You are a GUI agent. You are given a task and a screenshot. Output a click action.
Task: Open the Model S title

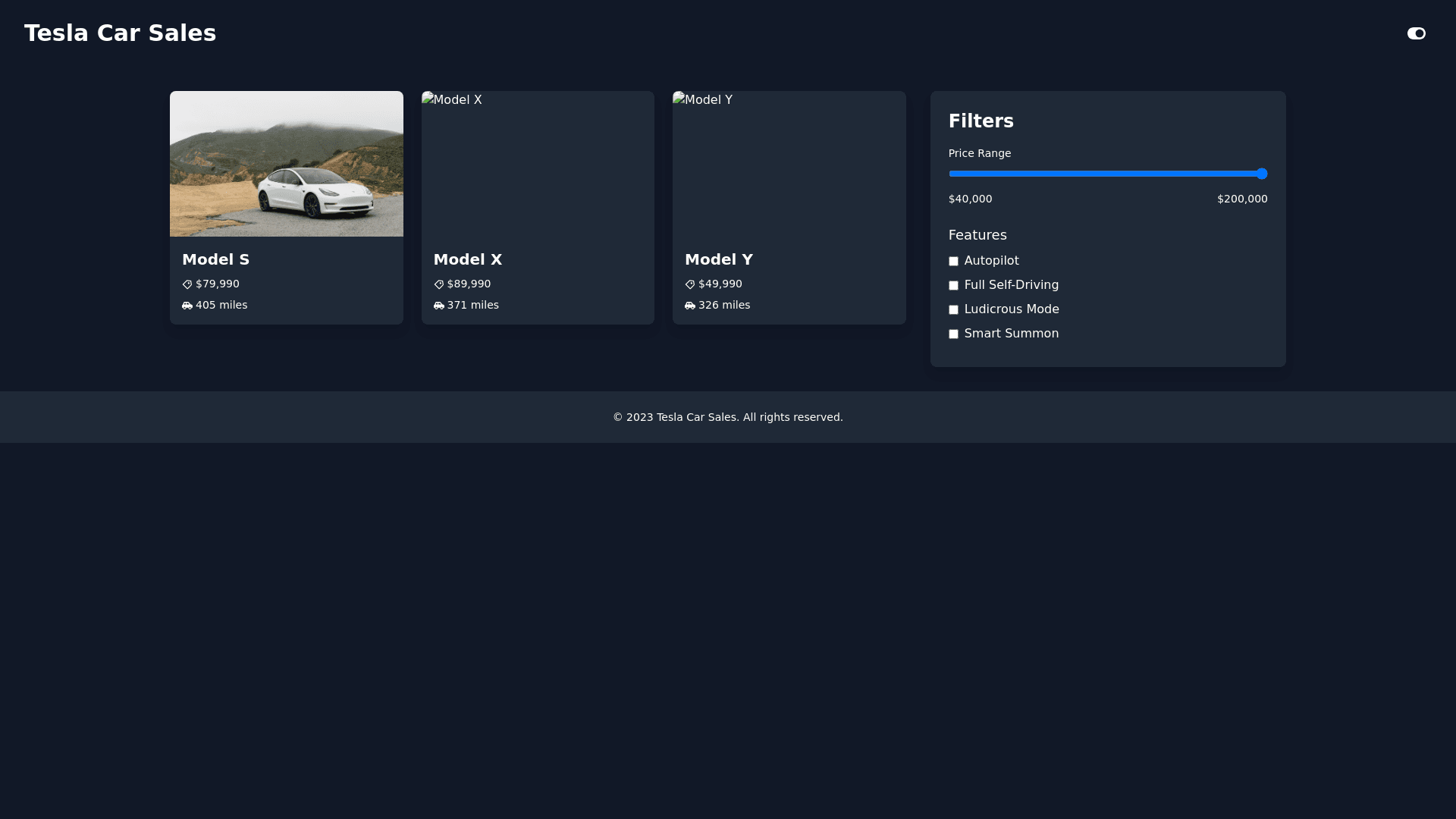coord(215,259)
